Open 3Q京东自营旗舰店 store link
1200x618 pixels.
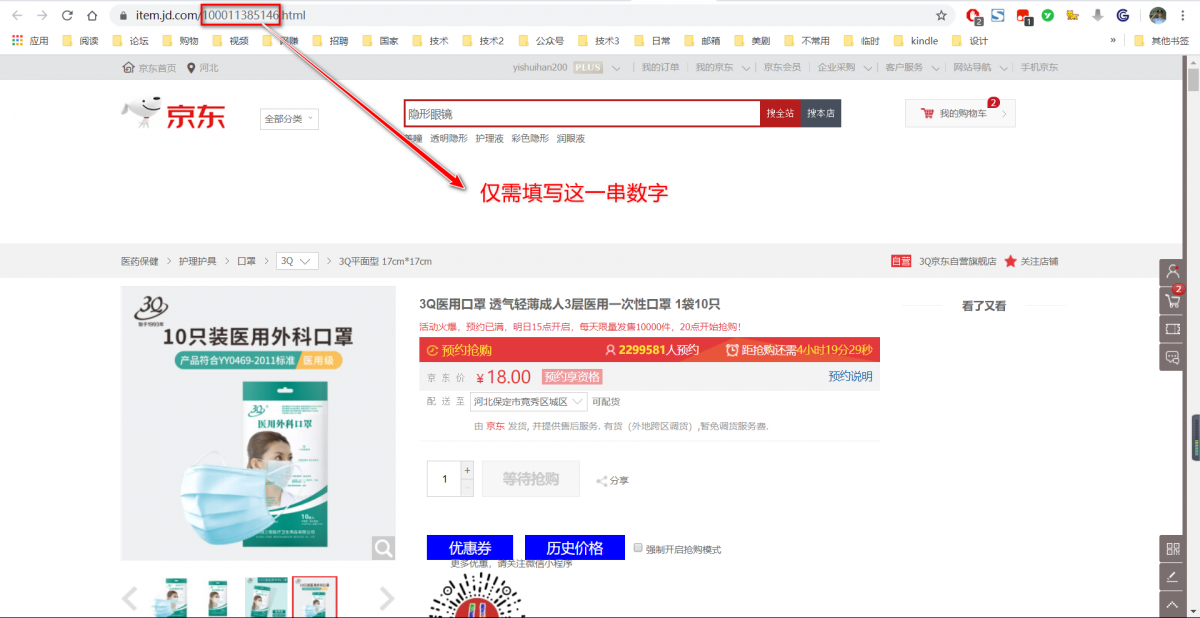(x=957, y=261)
